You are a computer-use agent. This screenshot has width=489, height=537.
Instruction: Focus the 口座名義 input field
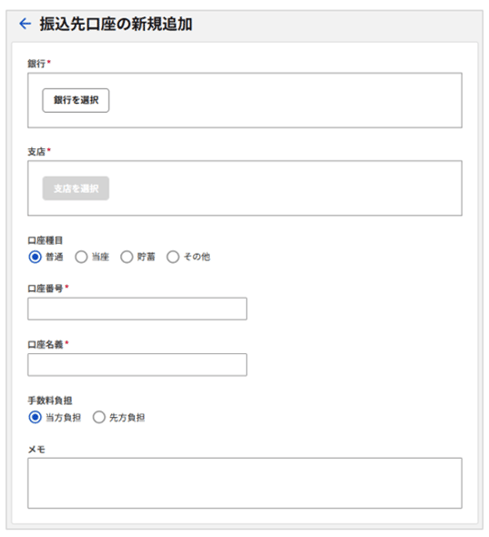point(137,365)
